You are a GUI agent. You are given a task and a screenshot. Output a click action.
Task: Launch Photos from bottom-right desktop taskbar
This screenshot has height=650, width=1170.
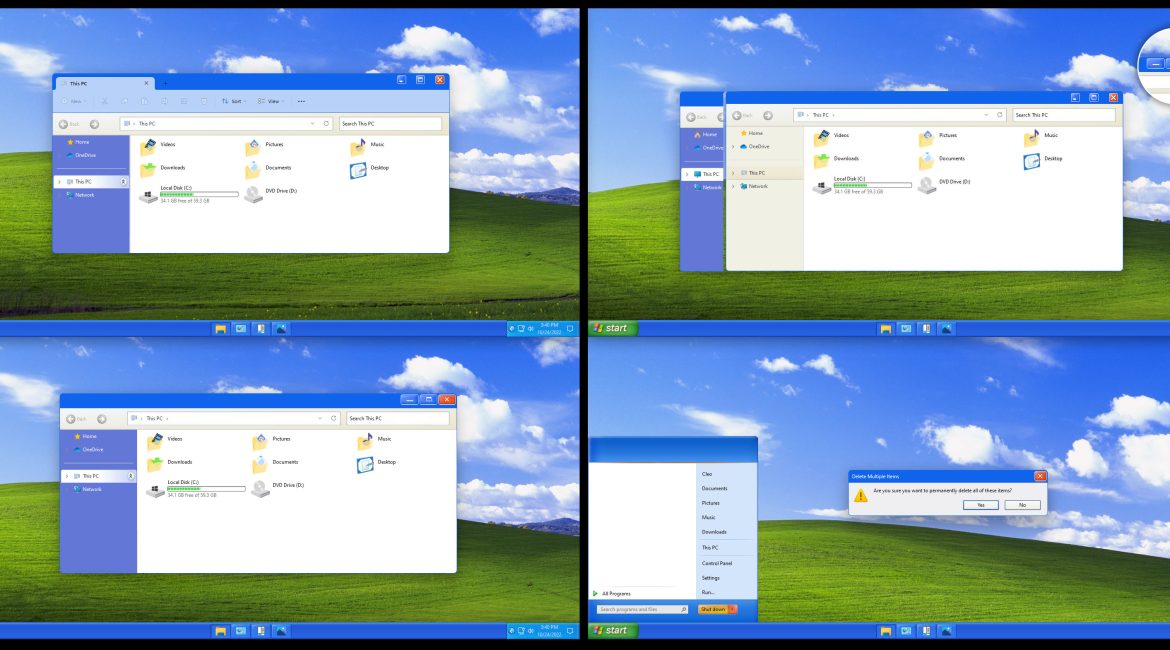tap(946, 631)
